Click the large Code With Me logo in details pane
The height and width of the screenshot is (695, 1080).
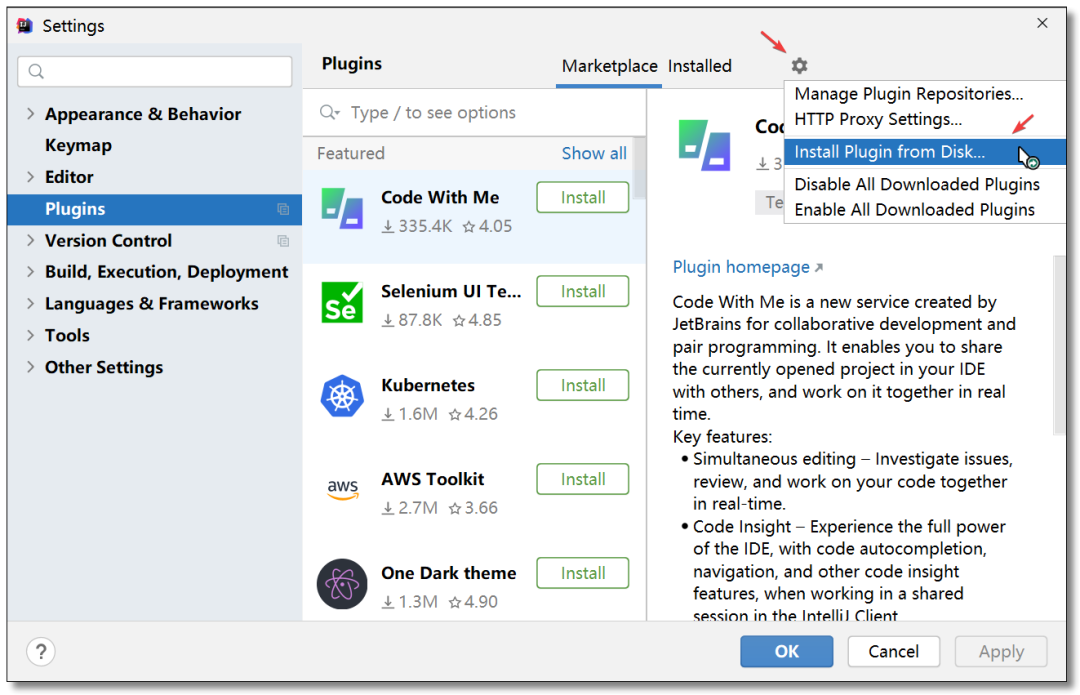tap(704, 145)
